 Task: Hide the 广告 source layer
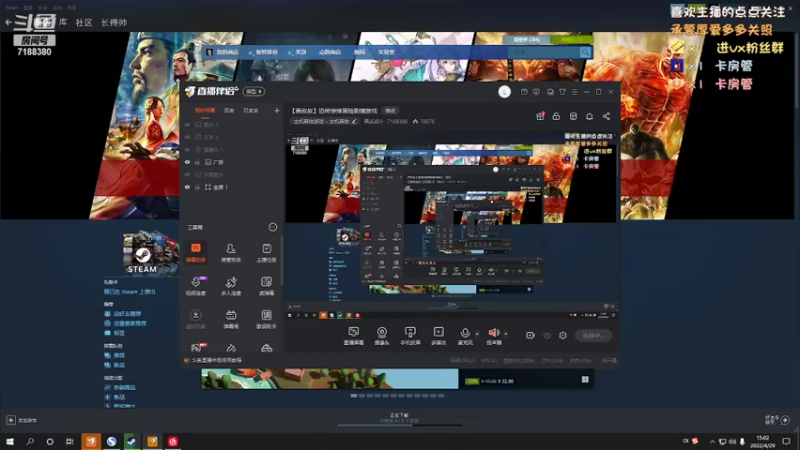[187, 162]
